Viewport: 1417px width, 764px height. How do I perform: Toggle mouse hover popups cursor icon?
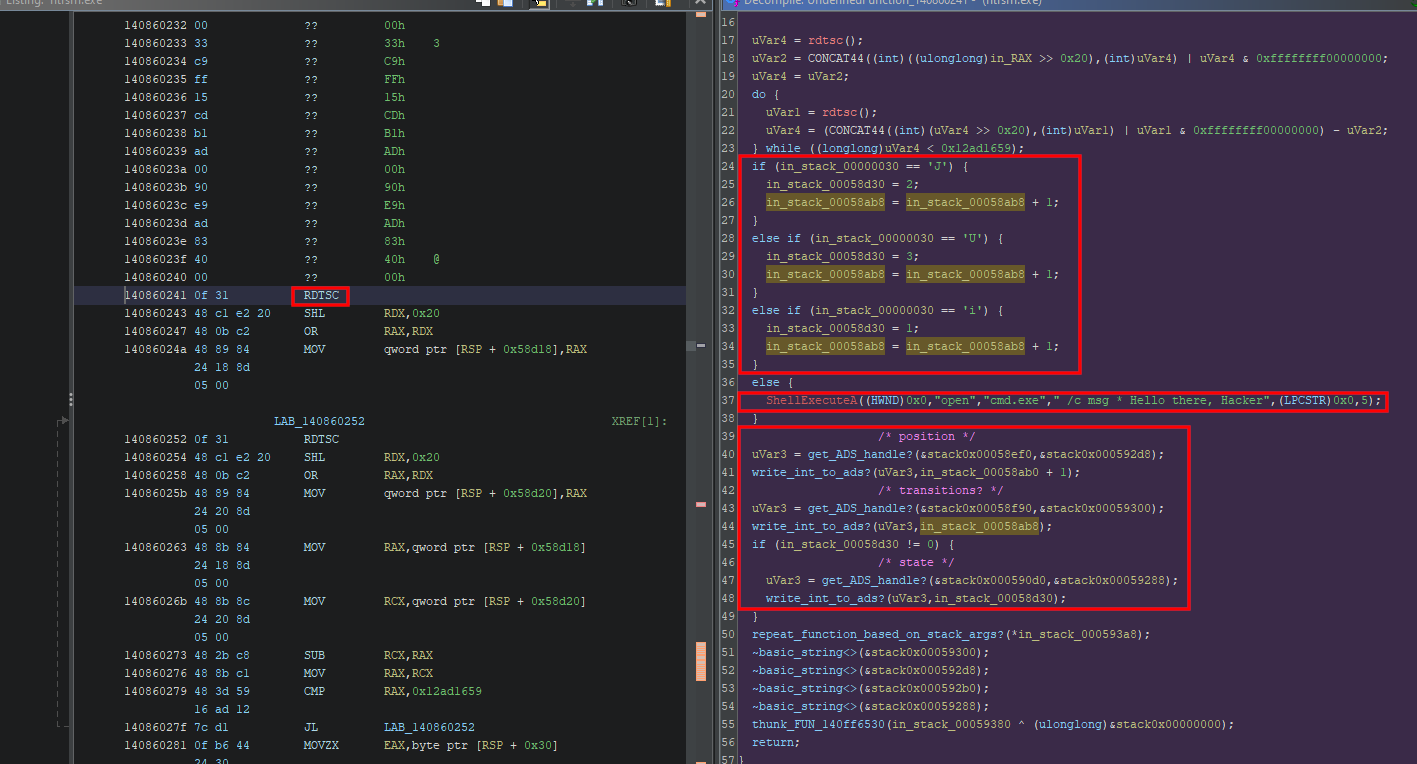pos(538,4)
